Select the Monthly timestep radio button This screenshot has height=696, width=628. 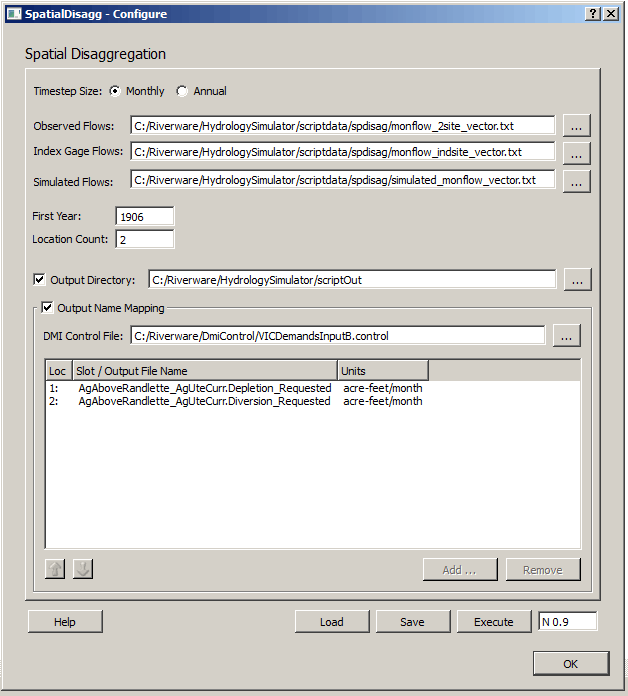point(115,91)
